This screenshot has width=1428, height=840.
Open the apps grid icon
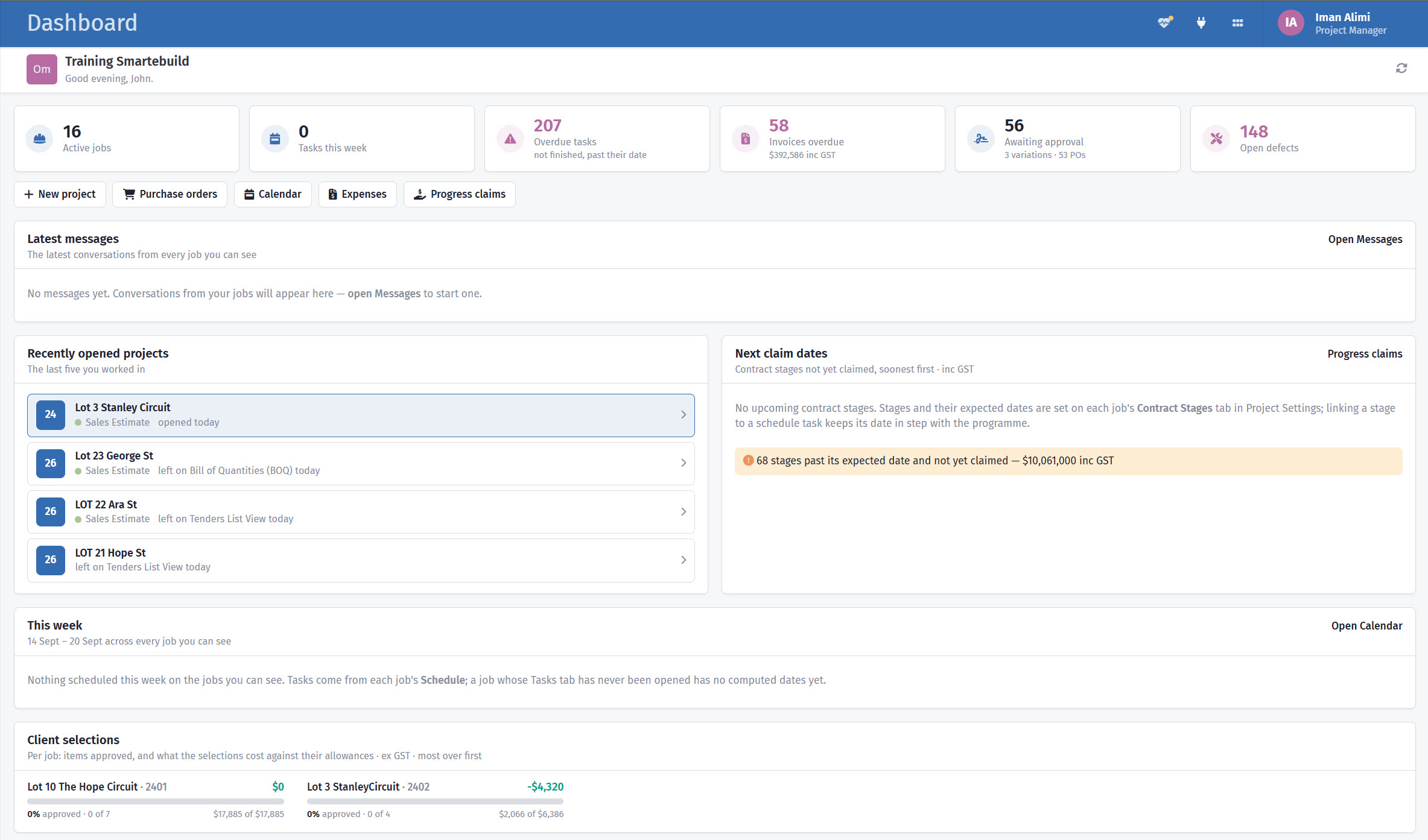tap(1237, 23)
